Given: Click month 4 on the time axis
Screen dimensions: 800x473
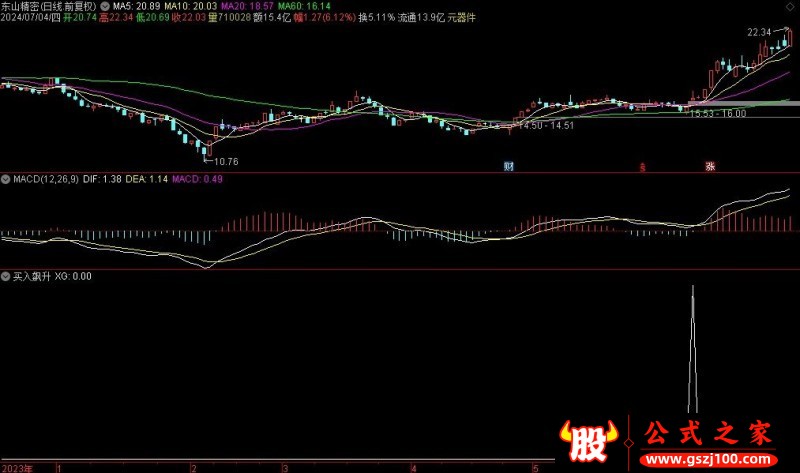Looking at the screenshot, I should click(414, 468).
